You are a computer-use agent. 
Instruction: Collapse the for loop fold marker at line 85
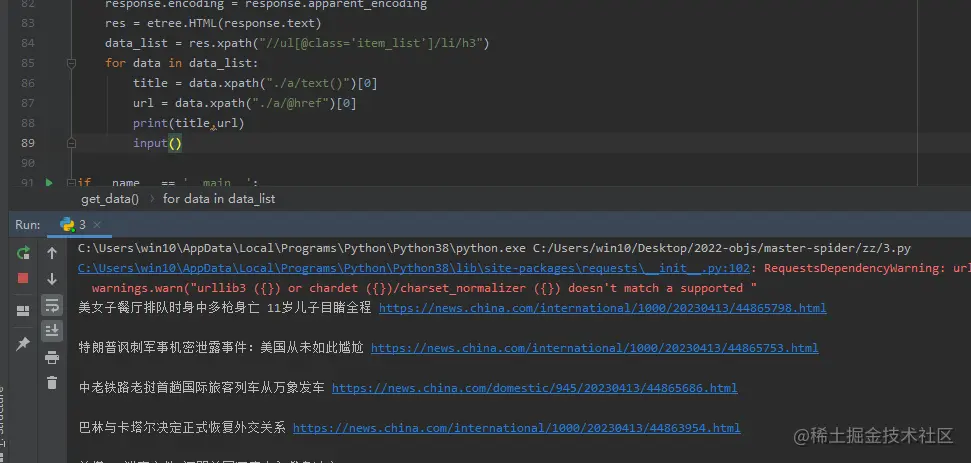tap(71, 63)
